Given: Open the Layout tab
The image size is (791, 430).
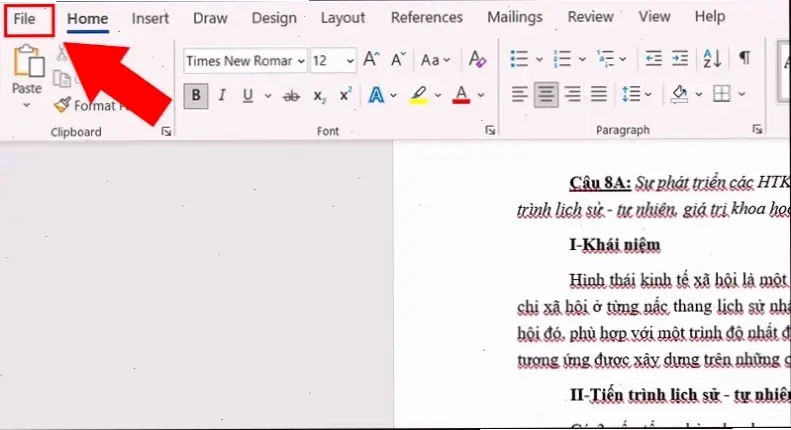Looking at the screenshot, I should pos(343,18).
